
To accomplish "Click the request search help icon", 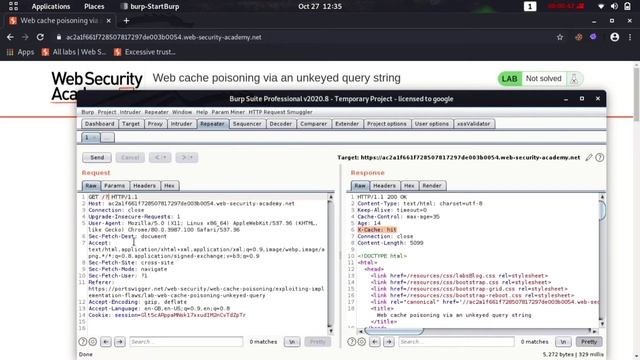I will [83, 342].
